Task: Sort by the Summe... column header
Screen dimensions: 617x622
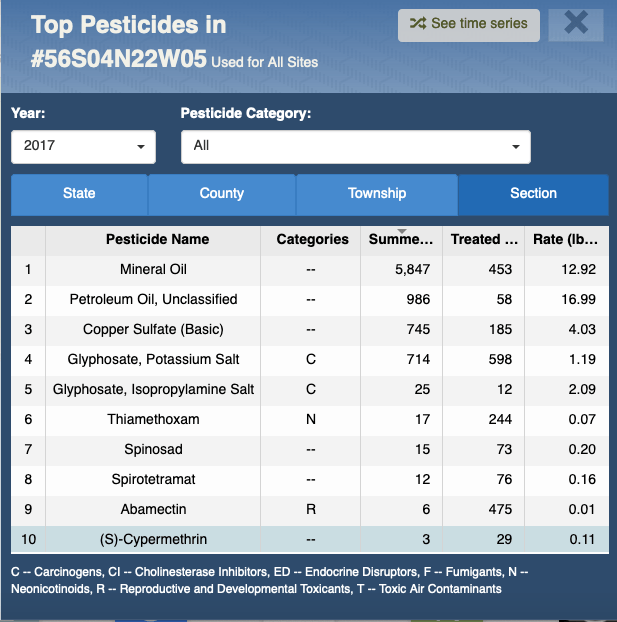Action: (x=401, y=240)
